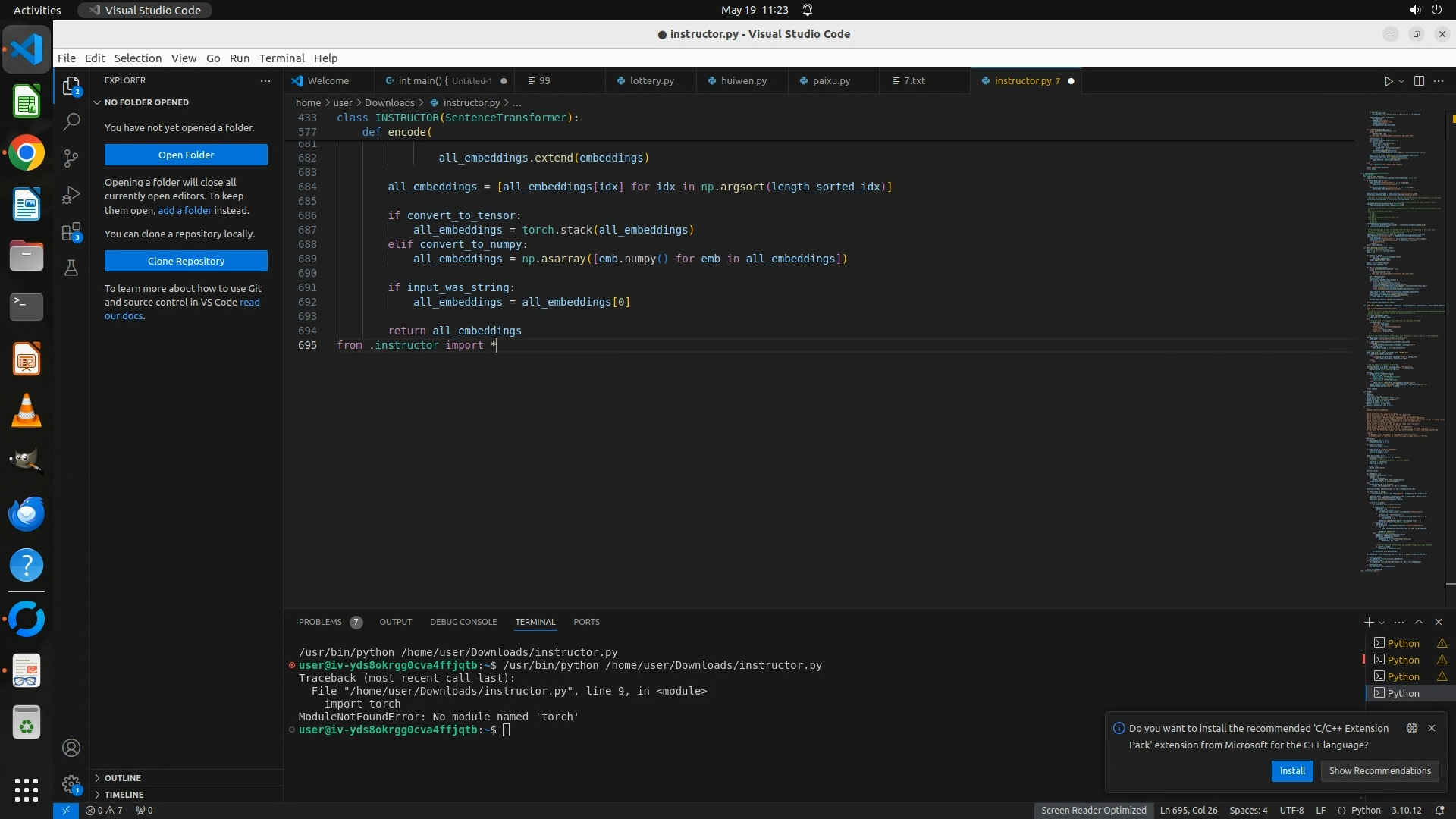Open the Run and Debug view icon

[x=71, y=195]
